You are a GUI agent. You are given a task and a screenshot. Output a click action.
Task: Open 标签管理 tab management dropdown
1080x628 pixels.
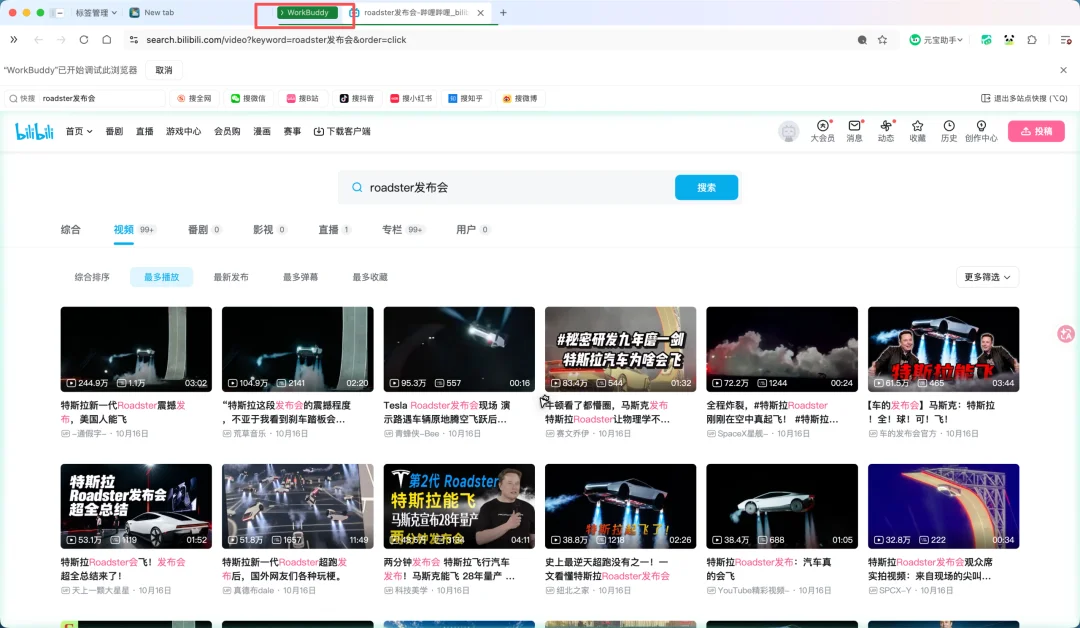[x=96, y=12]
